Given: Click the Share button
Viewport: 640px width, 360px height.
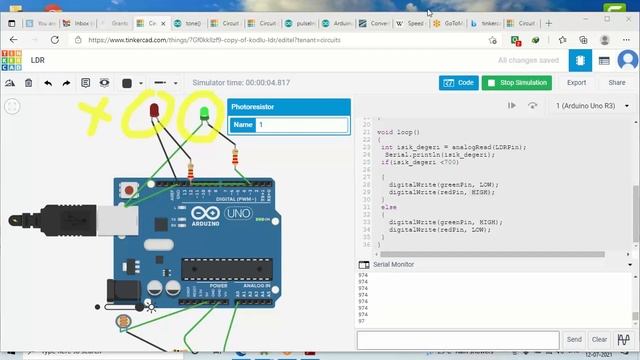Looking at the screenshot, I should (617, 83).
